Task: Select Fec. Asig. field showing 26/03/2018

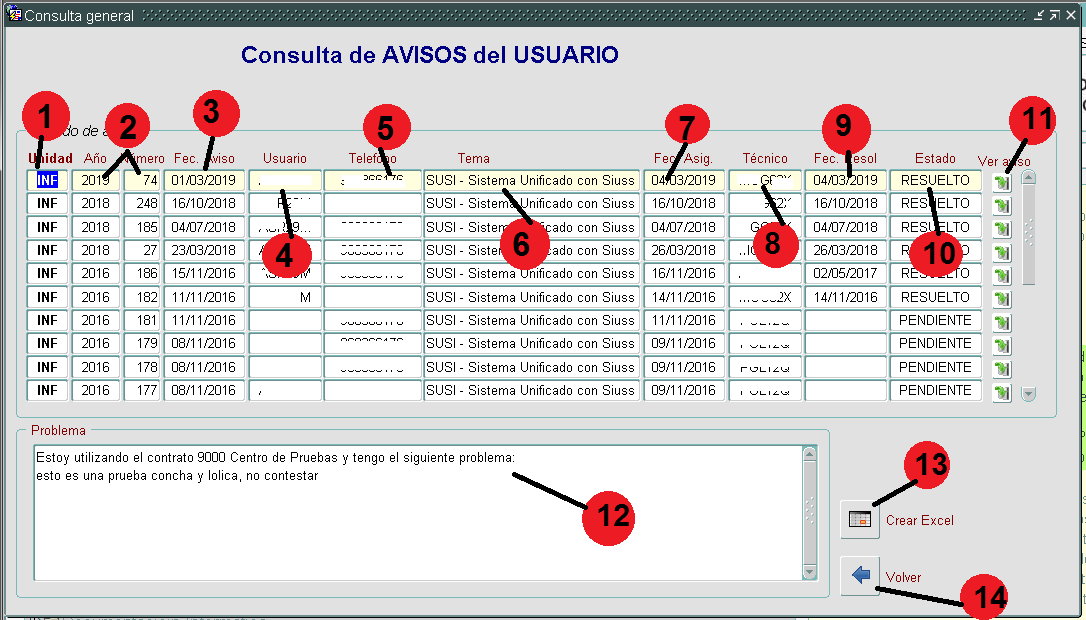Action: 684,250
